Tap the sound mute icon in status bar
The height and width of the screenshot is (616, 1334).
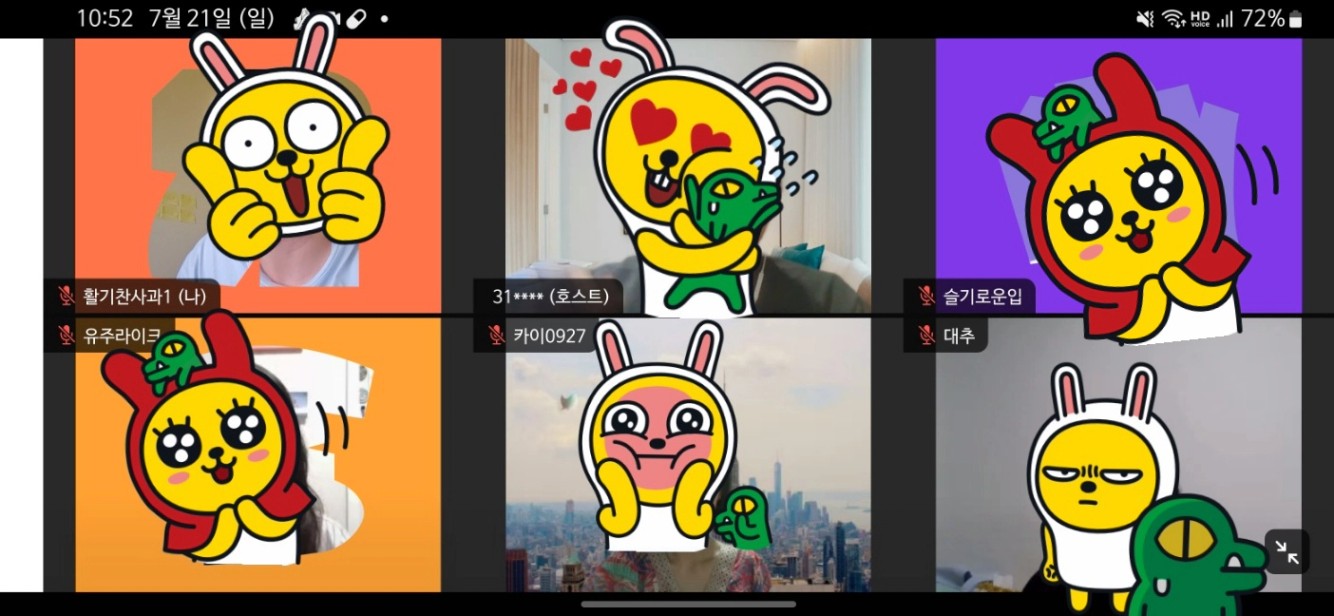tap(1145, 19)
